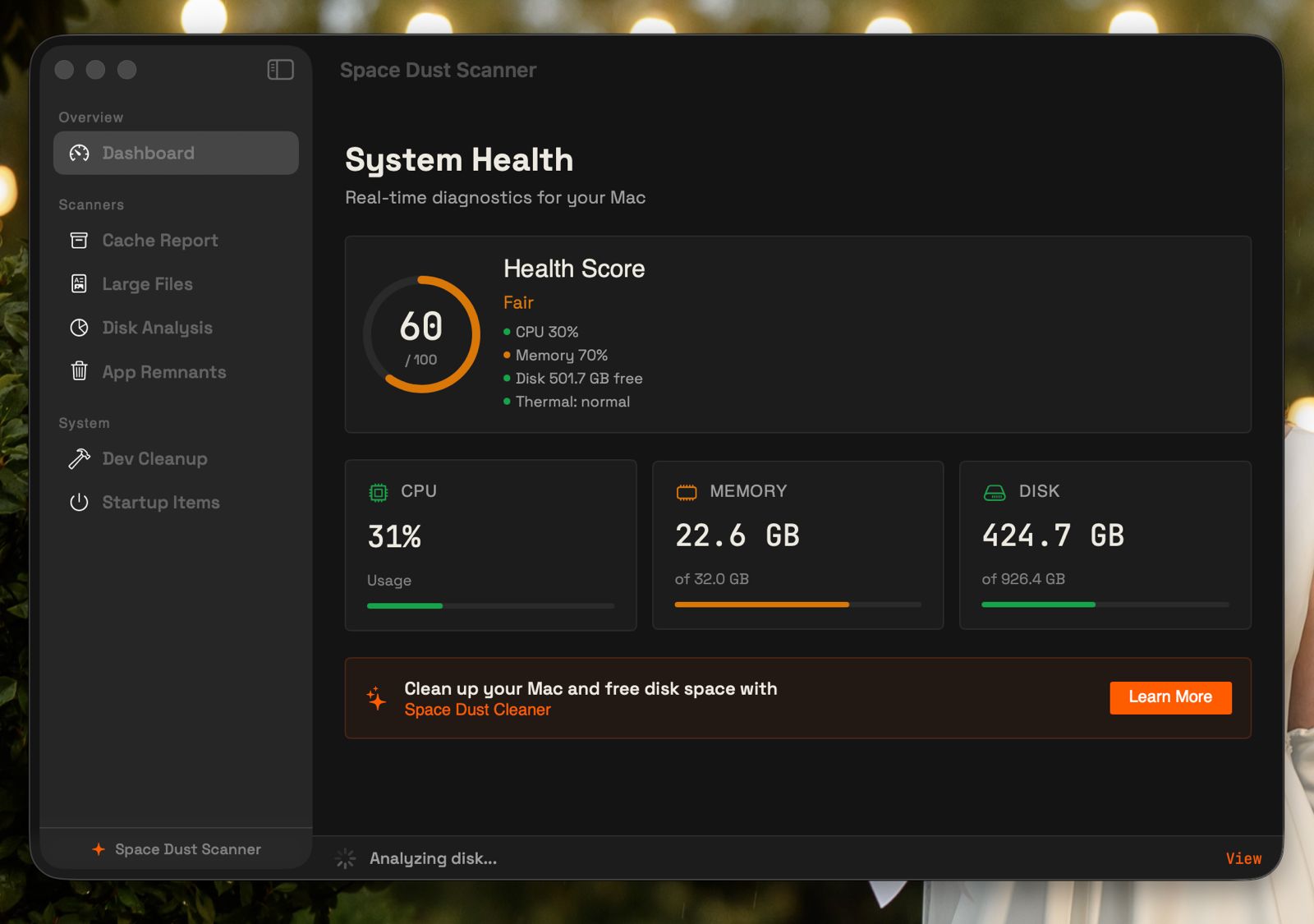The width and height of the screenshot is (1314, 924).
Task: Click the Startup Items power icon
Action: pos(79,502)
